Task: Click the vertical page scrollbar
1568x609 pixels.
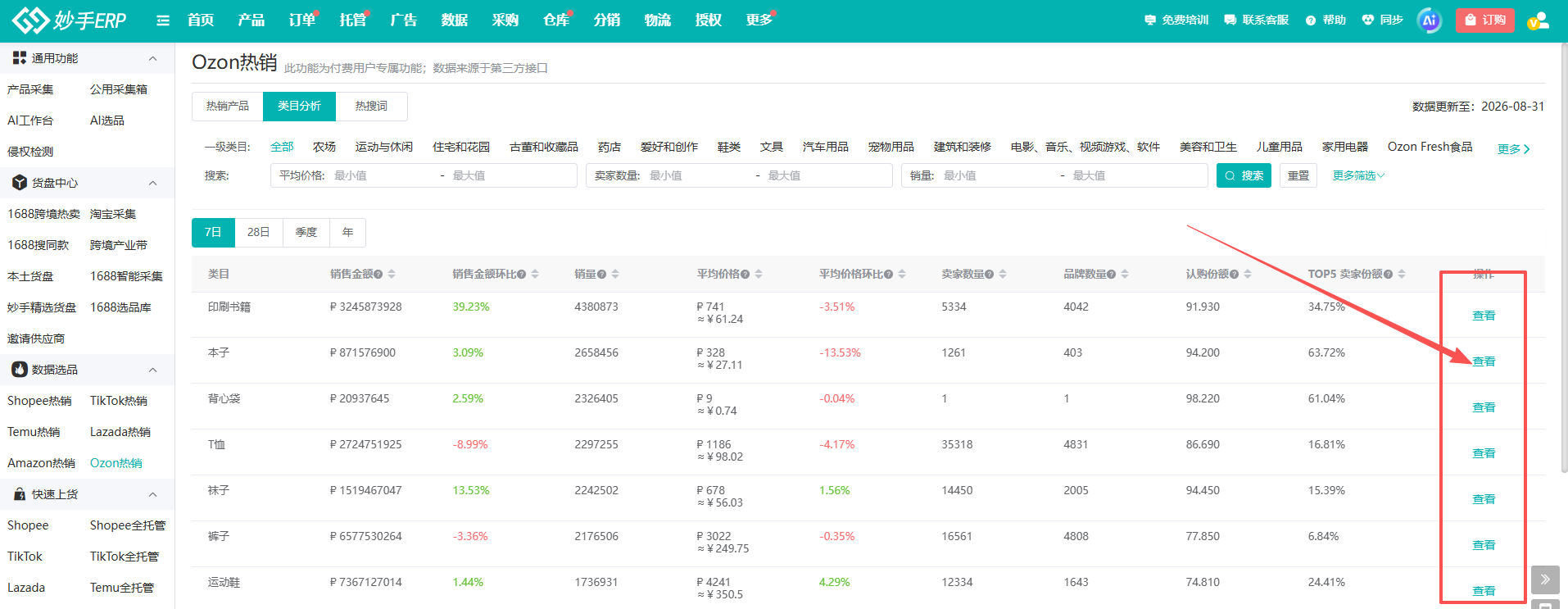Action: 1564,257
